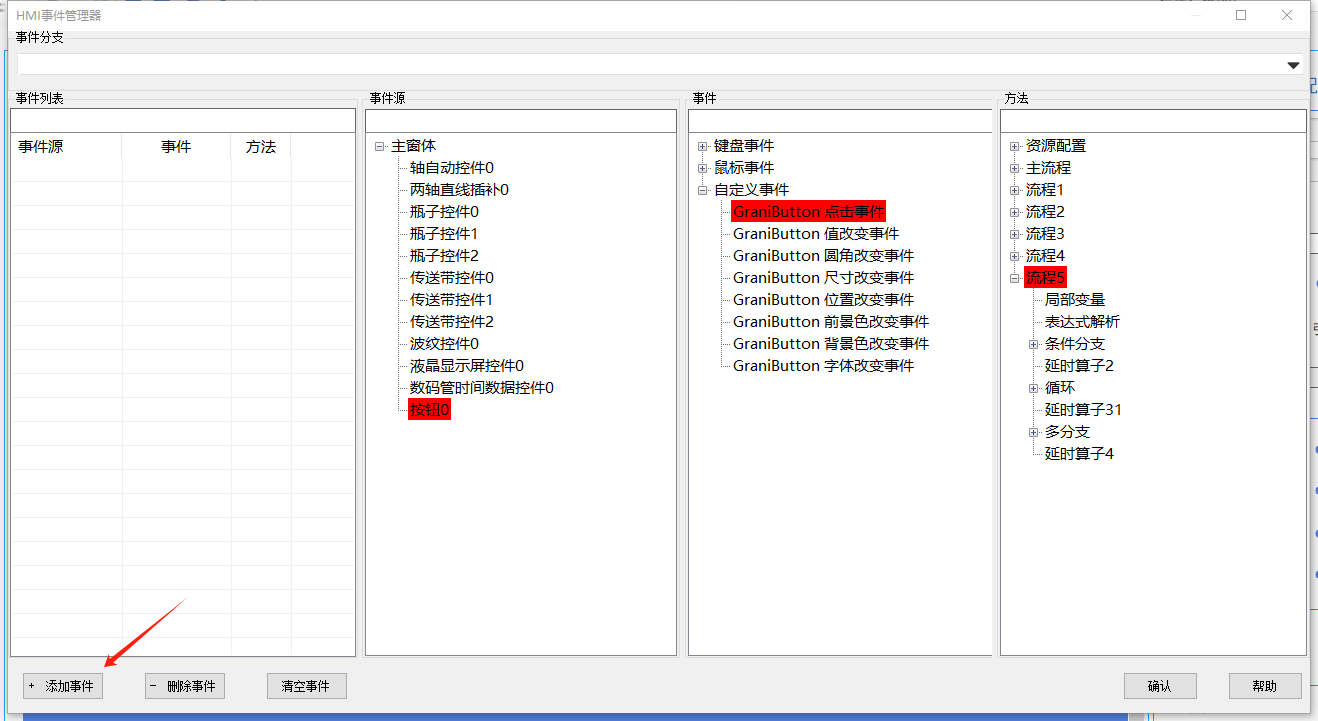This screenshot has height=721, width=1318.
Task: Select GraniButton 前景色改变事件
Action: click(831, 322)
